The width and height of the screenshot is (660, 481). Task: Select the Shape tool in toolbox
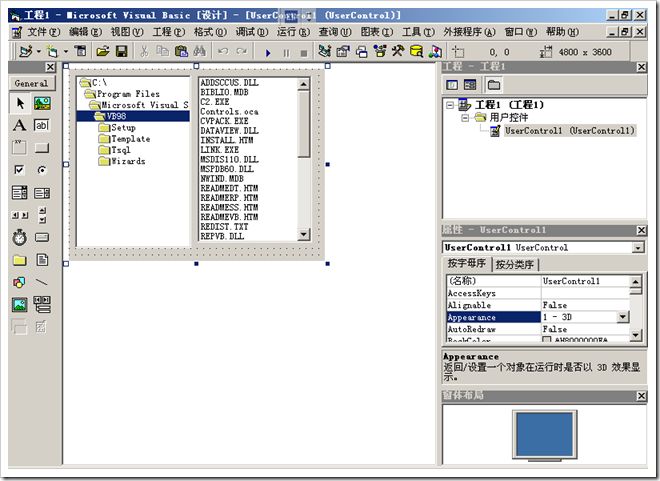[19, 282]
